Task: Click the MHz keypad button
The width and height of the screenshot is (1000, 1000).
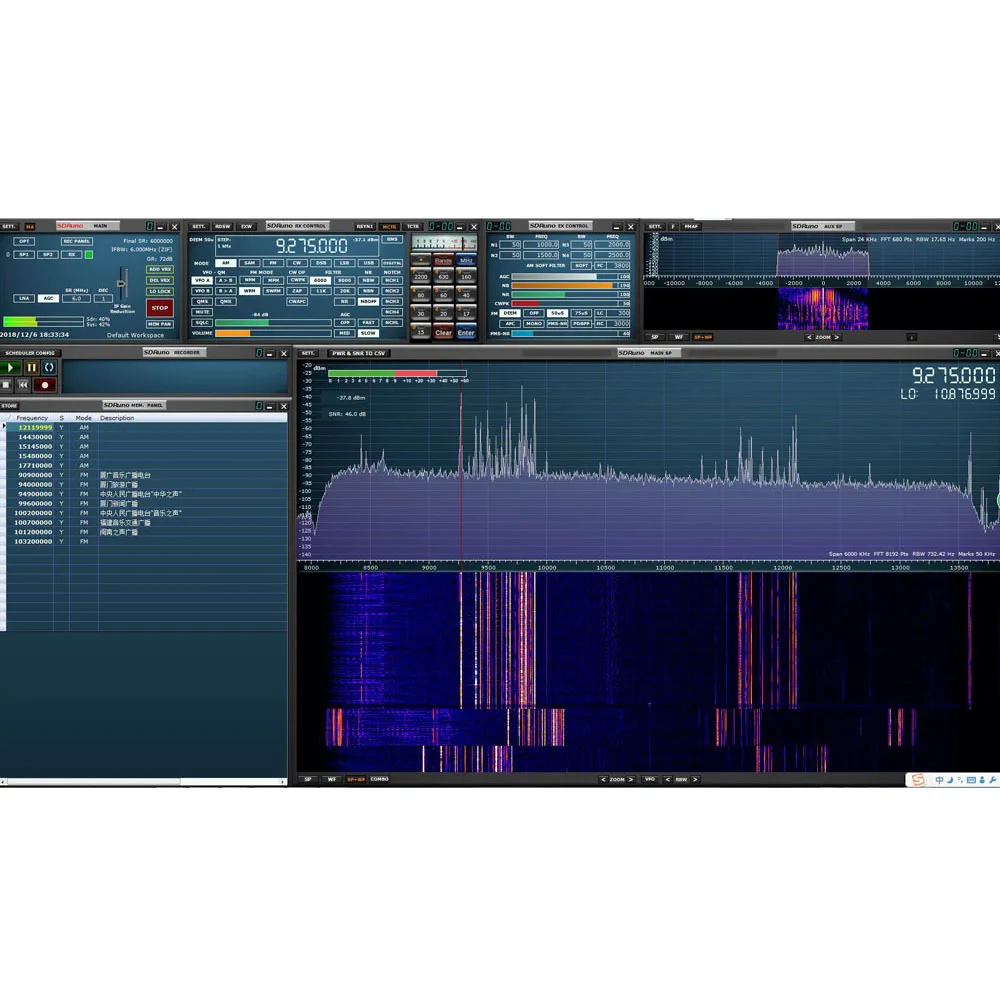Action: pos(466,260)
